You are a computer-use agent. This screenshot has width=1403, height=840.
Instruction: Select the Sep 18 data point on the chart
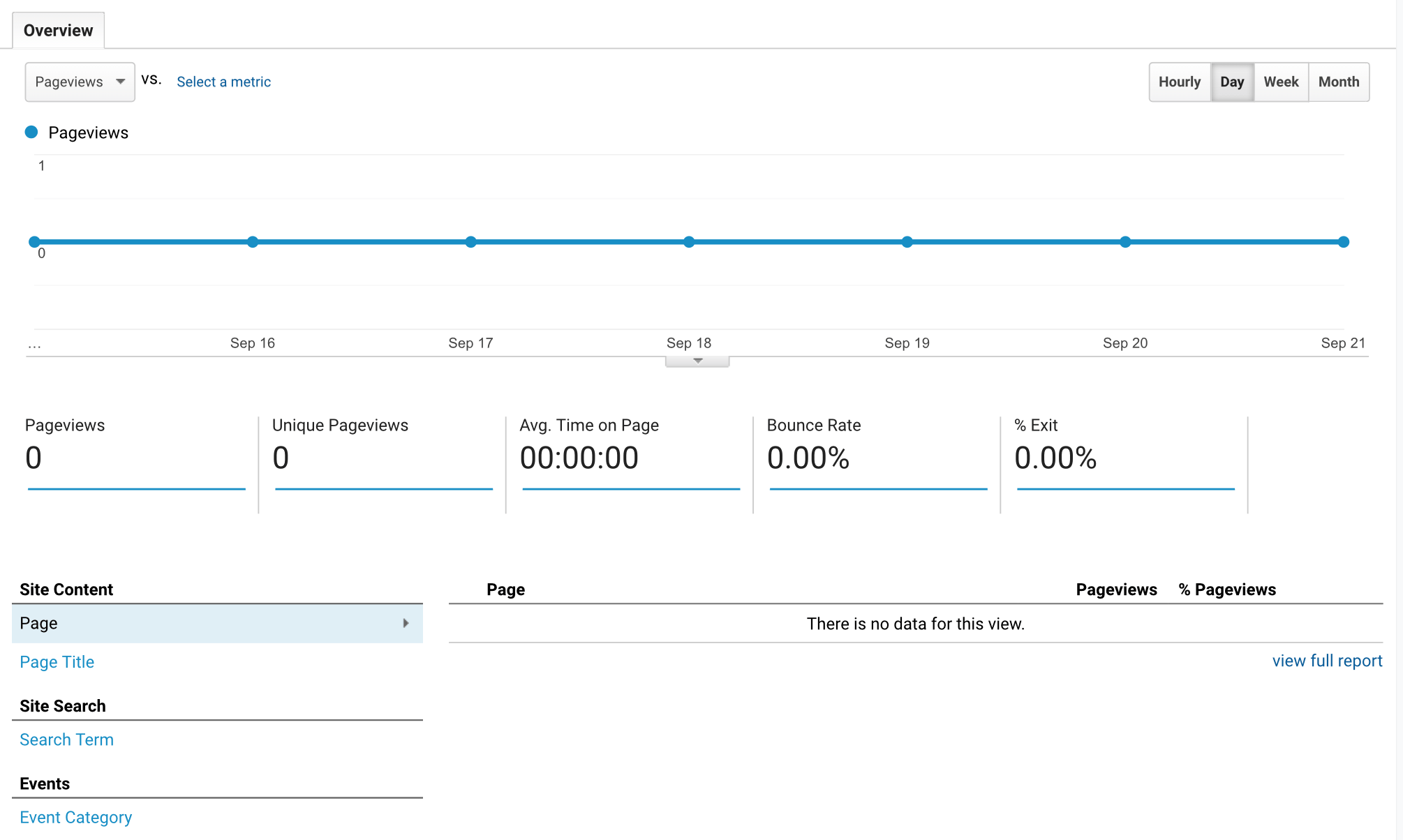[689, 241]
